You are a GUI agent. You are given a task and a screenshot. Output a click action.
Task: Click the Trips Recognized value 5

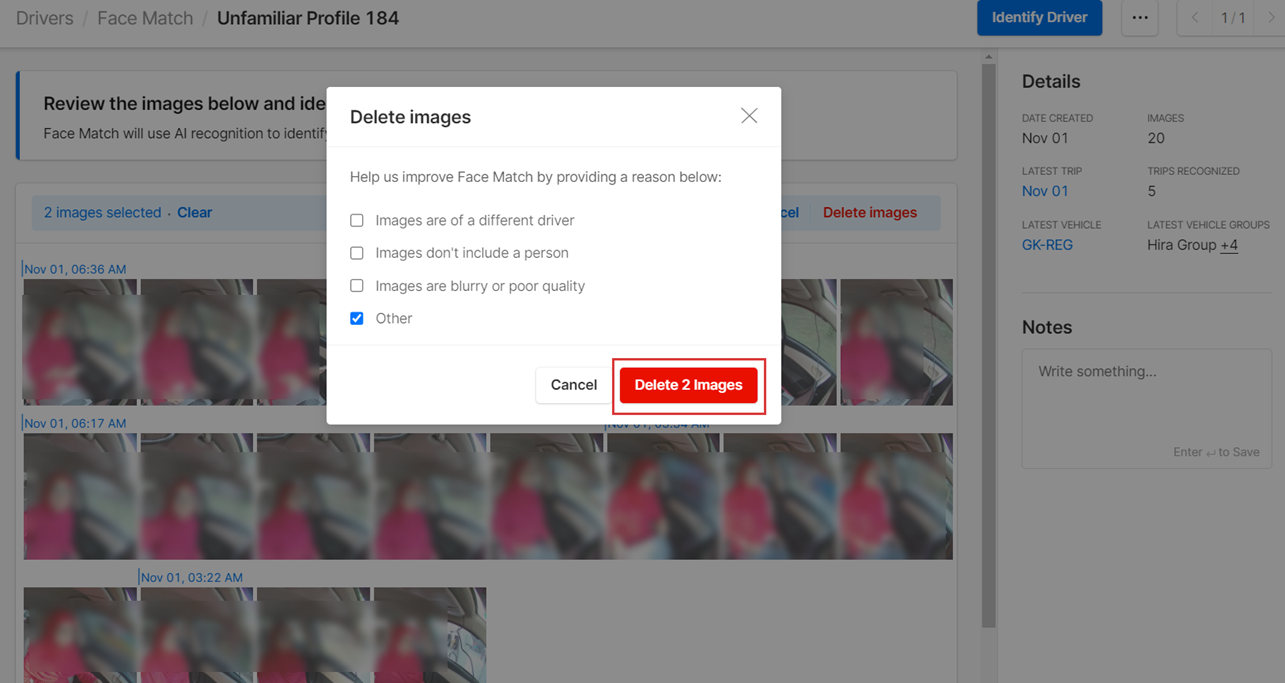1152,191
